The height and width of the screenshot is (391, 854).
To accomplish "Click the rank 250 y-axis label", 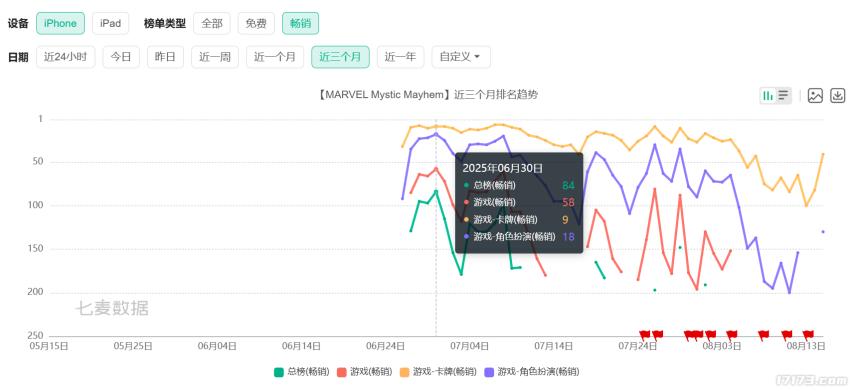I will click(x=36, y=335).
